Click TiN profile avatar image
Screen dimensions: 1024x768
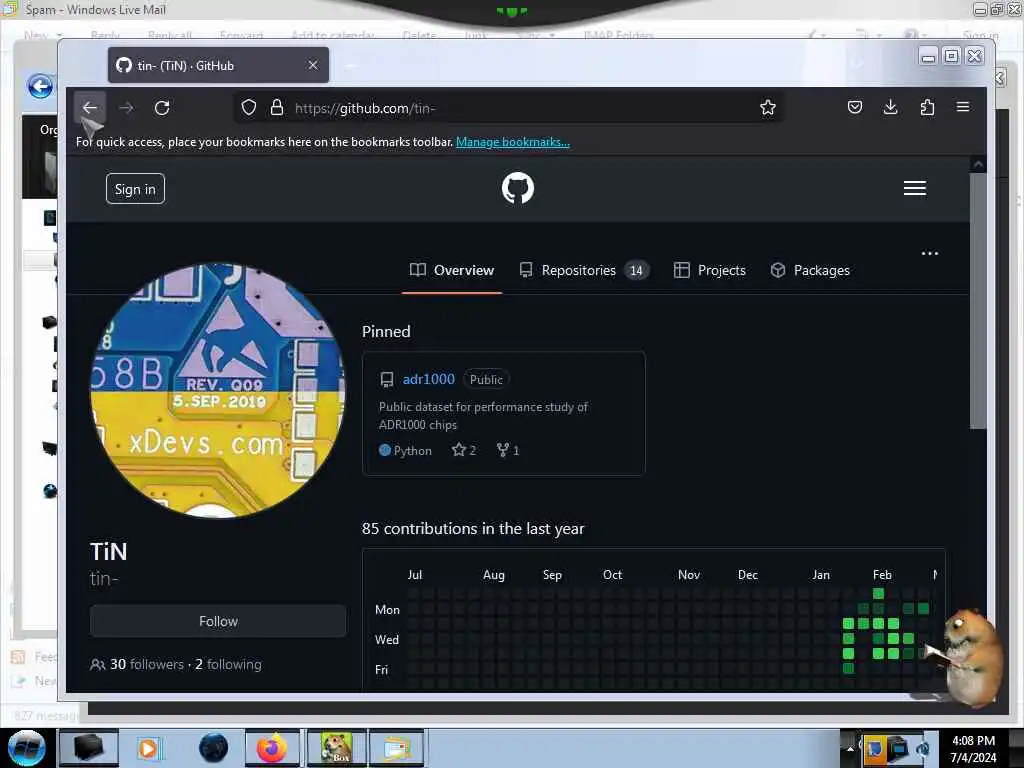coord(217,391)
